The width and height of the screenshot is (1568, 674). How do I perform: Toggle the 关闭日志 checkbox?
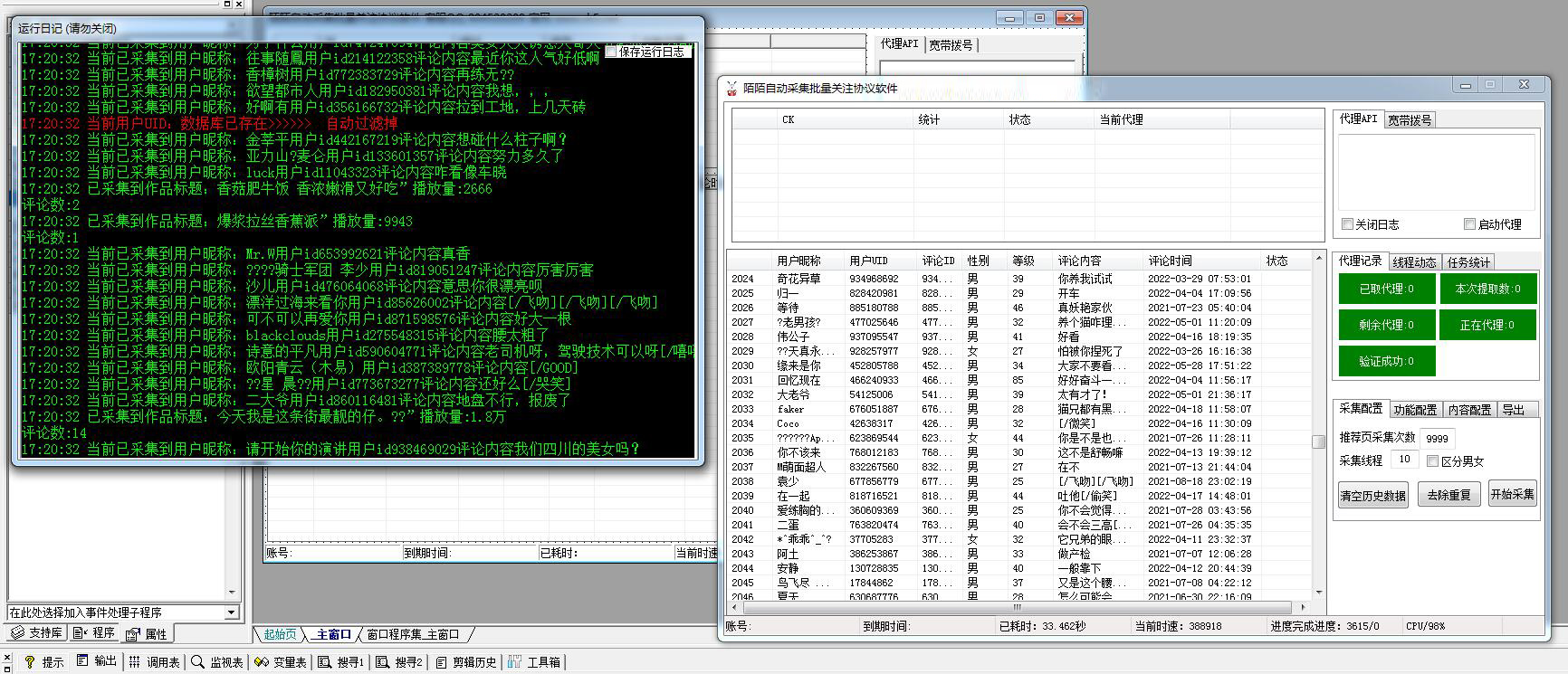(1347, 224)
